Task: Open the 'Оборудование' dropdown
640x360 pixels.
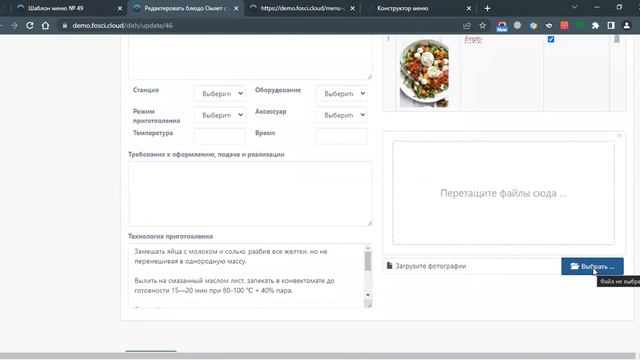Action: pyautogui.click(x=342, y=93)
